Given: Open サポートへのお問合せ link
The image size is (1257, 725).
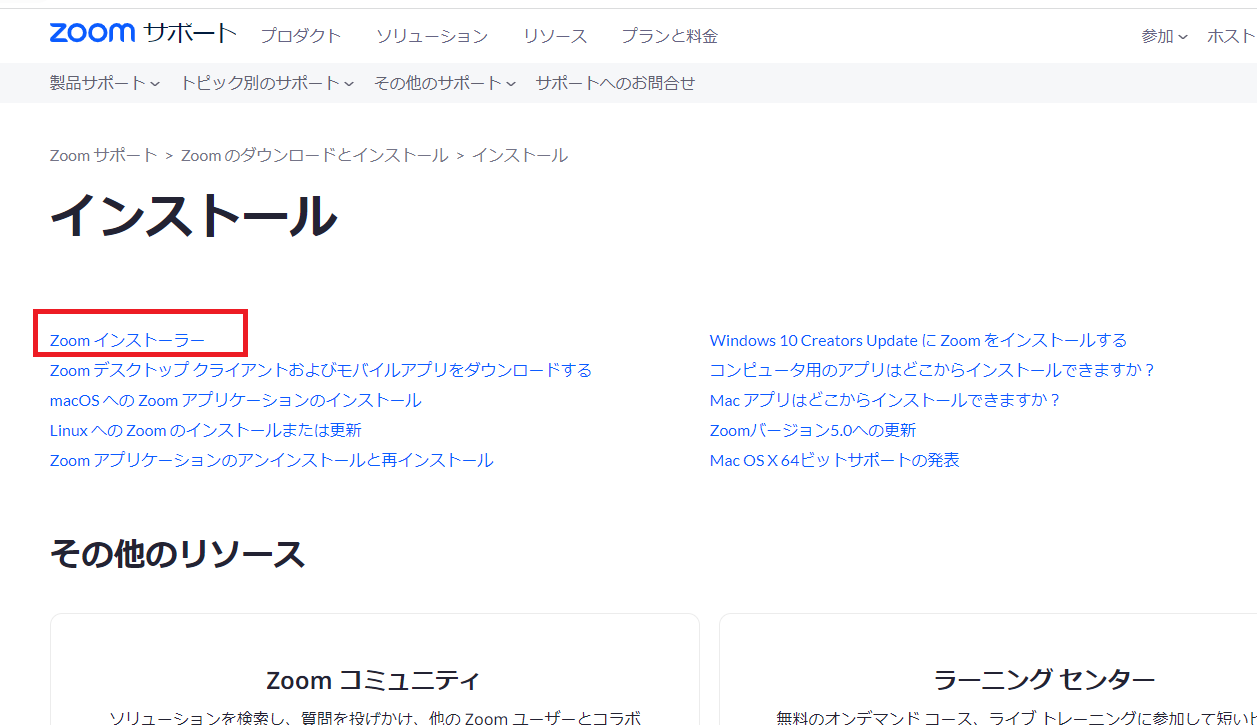Looking at the screenshot, I should point(615,83).
